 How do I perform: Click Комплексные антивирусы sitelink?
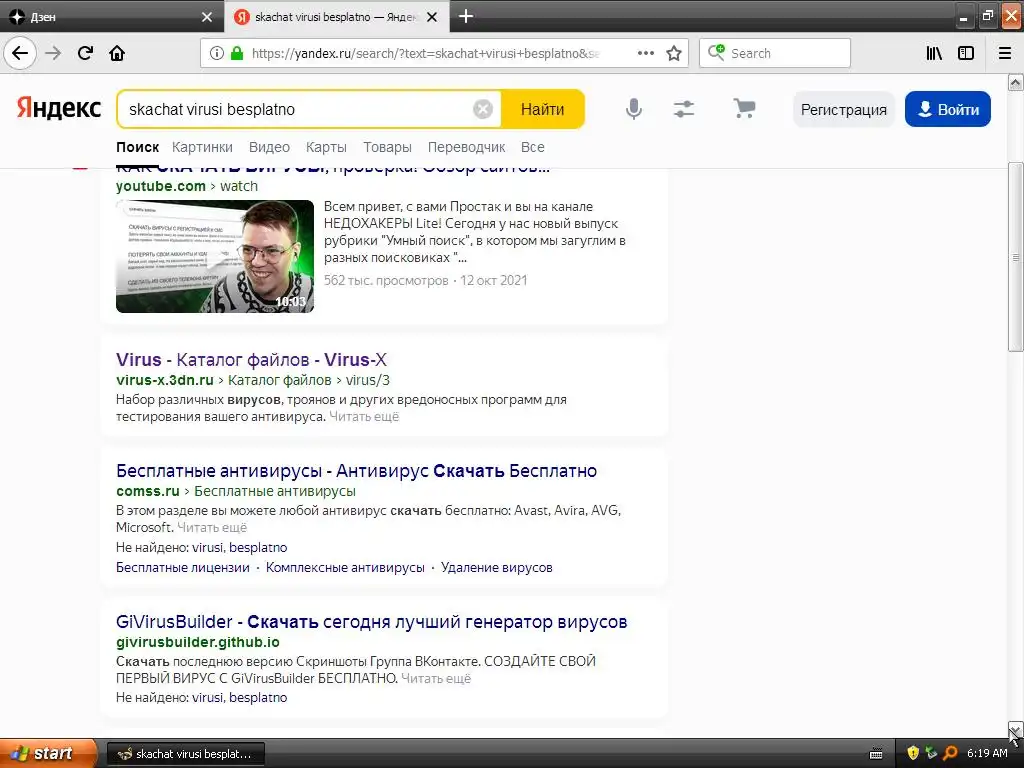tap(345, 568)
